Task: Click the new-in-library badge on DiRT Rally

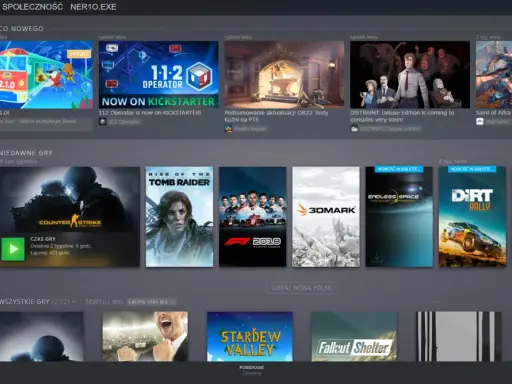Action: pyautogui.click(x=472, y=169)
